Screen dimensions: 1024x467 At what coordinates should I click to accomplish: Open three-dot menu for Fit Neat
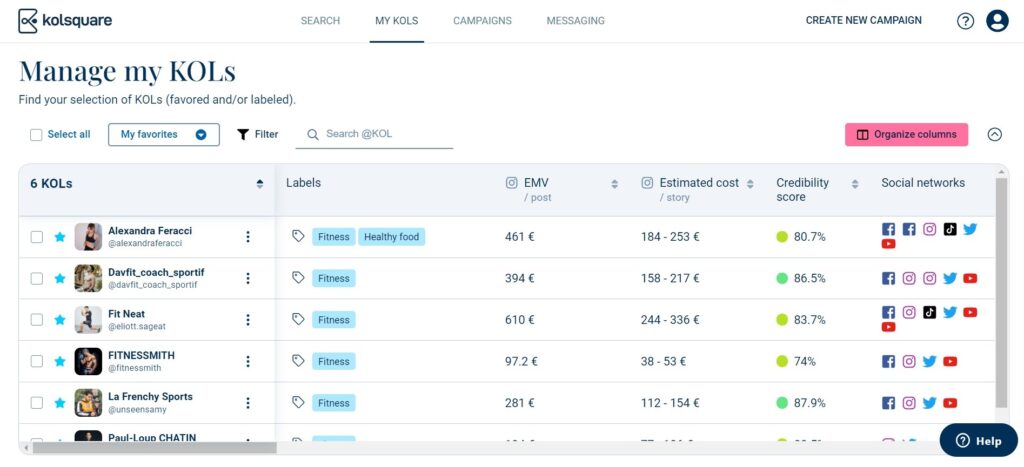click(248, 320)
